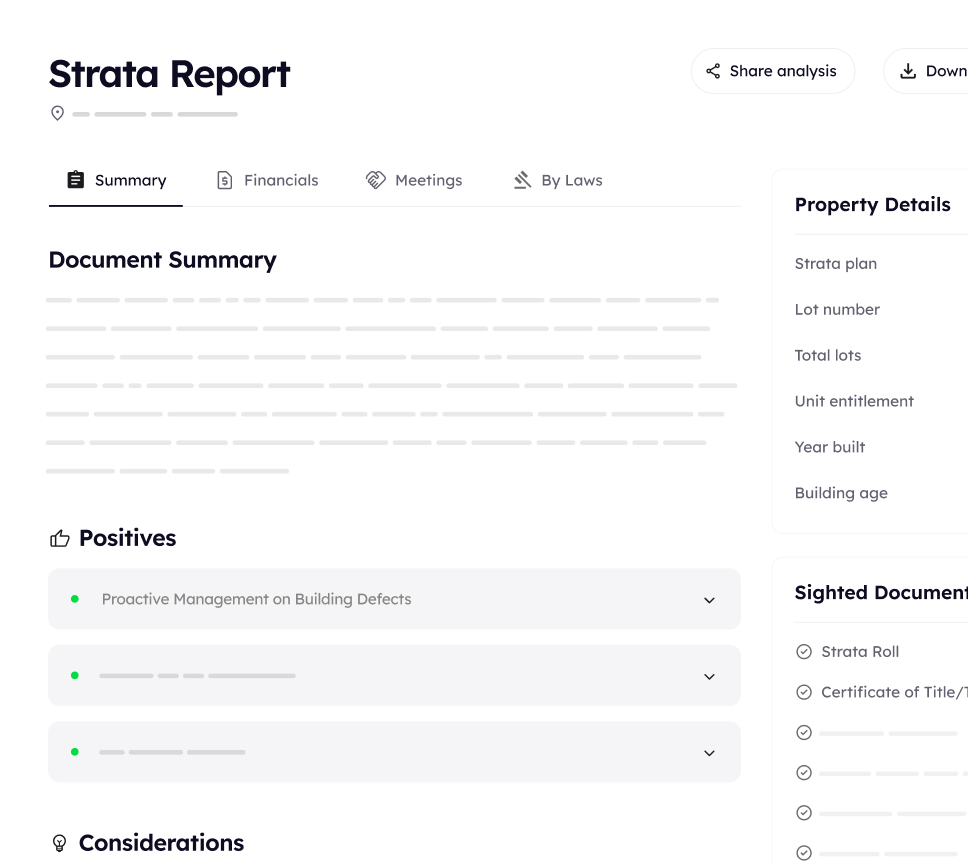Switch to the Financials tab
This screenshot has width=968, height=864.
(267, 180)
